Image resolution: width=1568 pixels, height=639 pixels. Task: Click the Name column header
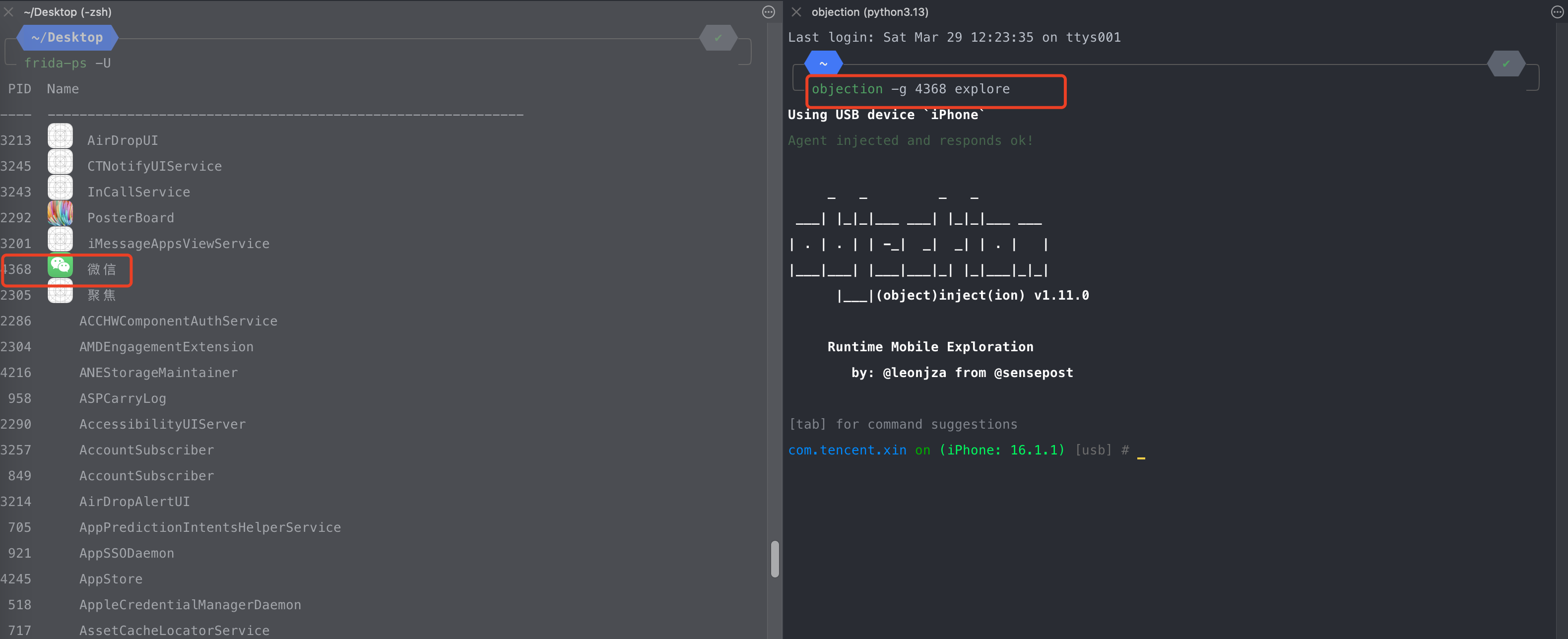coord(63,89)
